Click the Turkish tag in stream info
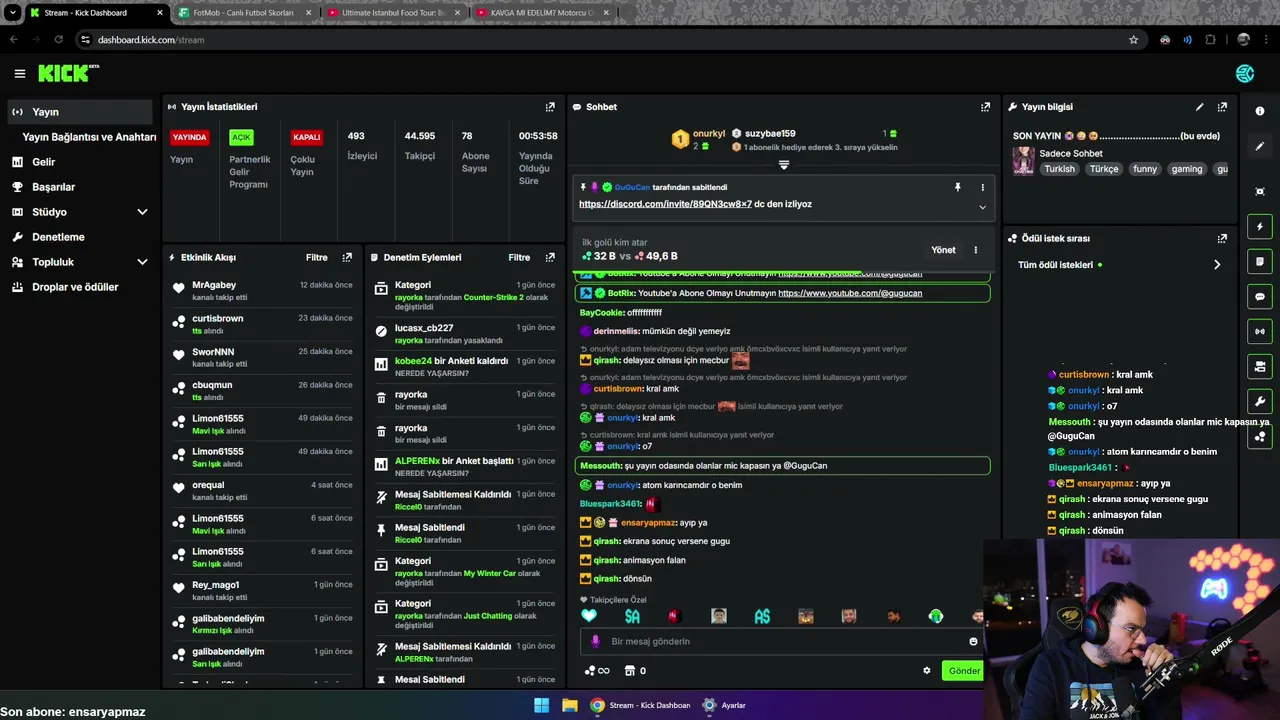 click(x=1059, y=169)
